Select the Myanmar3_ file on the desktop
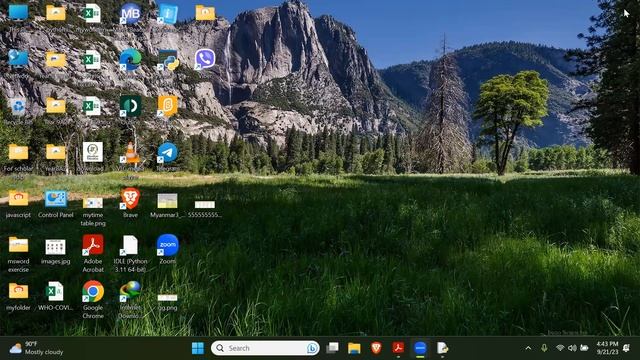640x360 pixels. [x=167, y=201]
